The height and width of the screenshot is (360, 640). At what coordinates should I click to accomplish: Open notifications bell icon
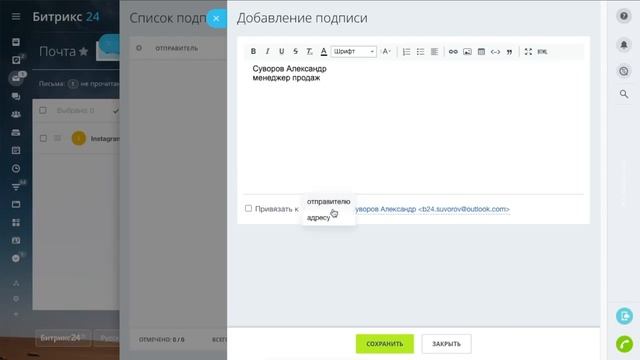tap(624, 44)
